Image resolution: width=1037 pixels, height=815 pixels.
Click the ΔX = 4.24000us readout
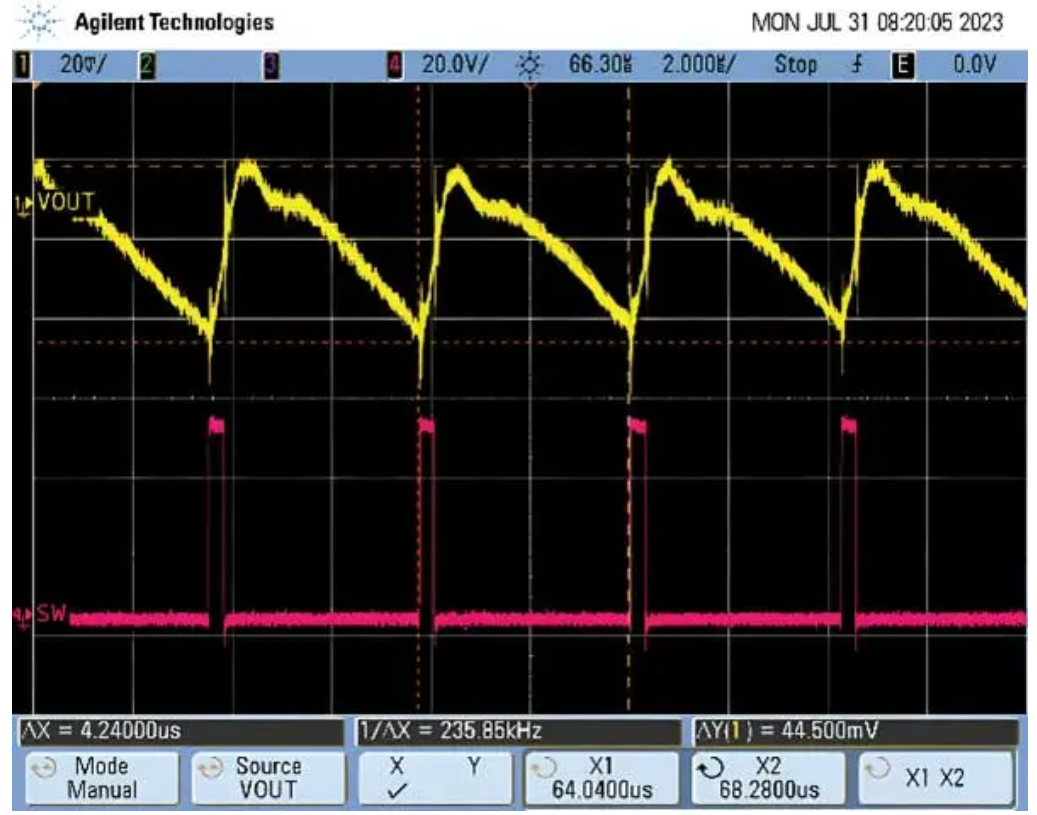181,731
